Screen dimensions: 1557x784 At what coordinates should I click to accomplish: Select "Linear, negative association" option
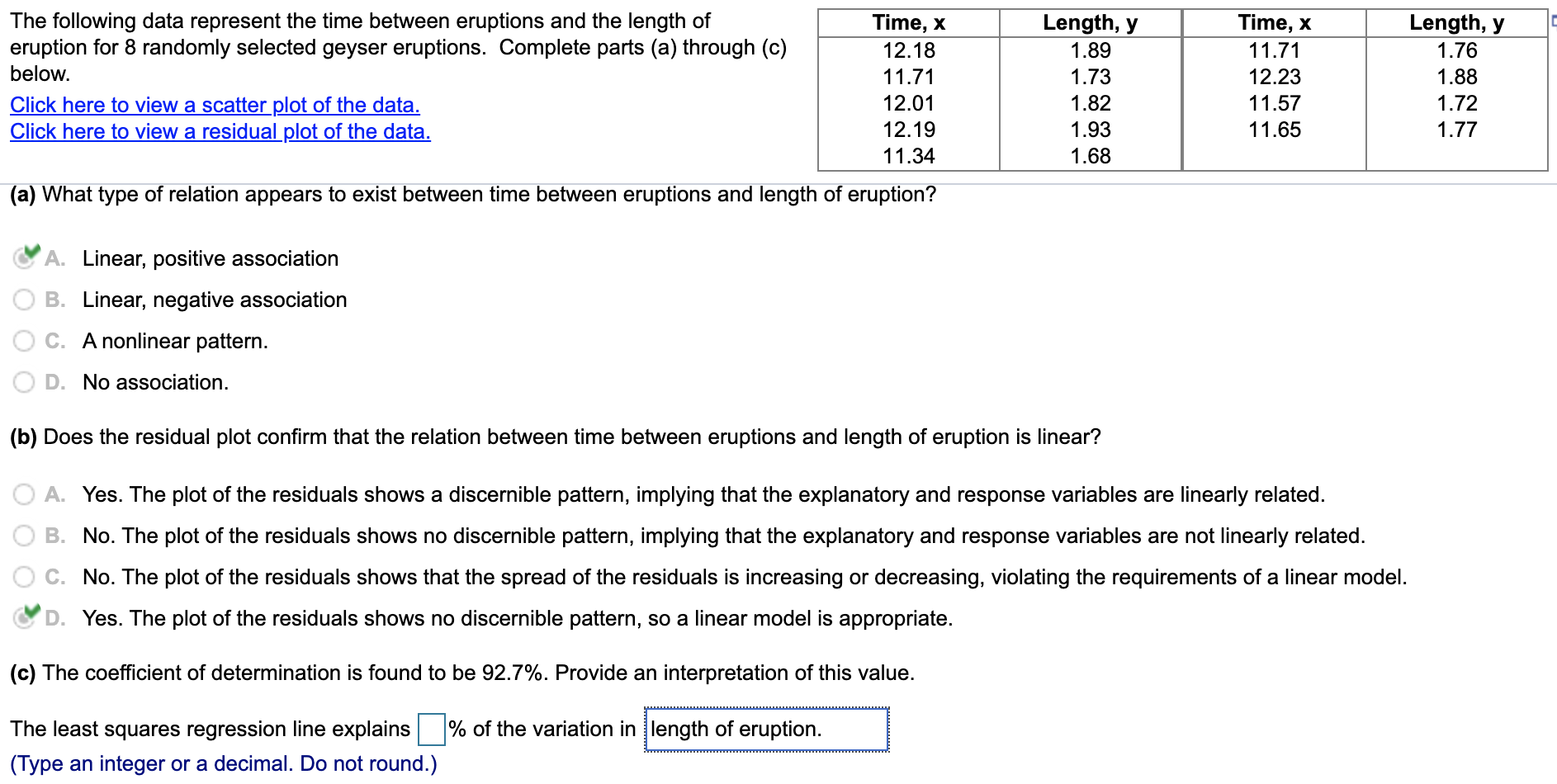pyautogui.click(x=24, y=300)
